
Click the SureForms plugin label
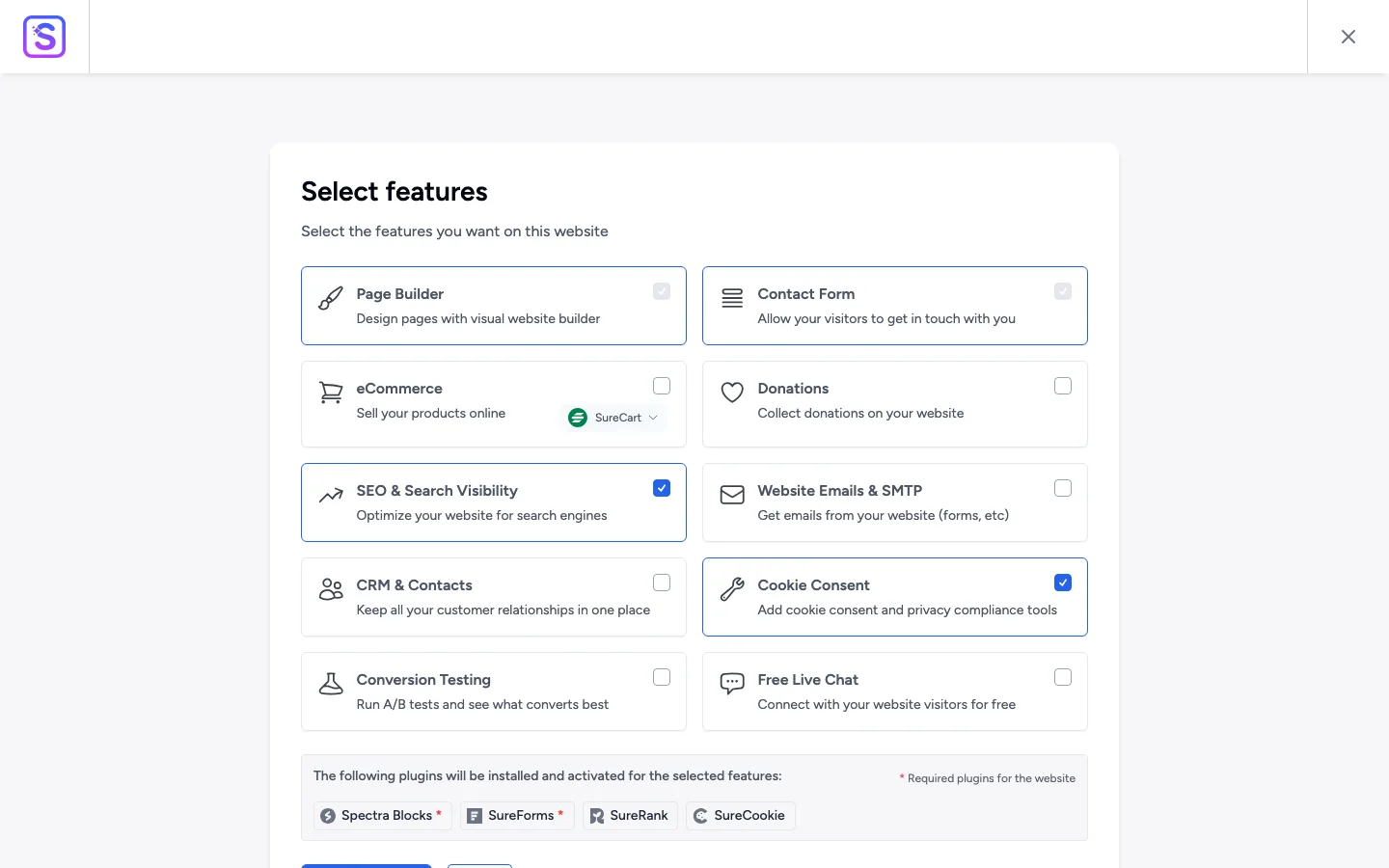point(521,816)
